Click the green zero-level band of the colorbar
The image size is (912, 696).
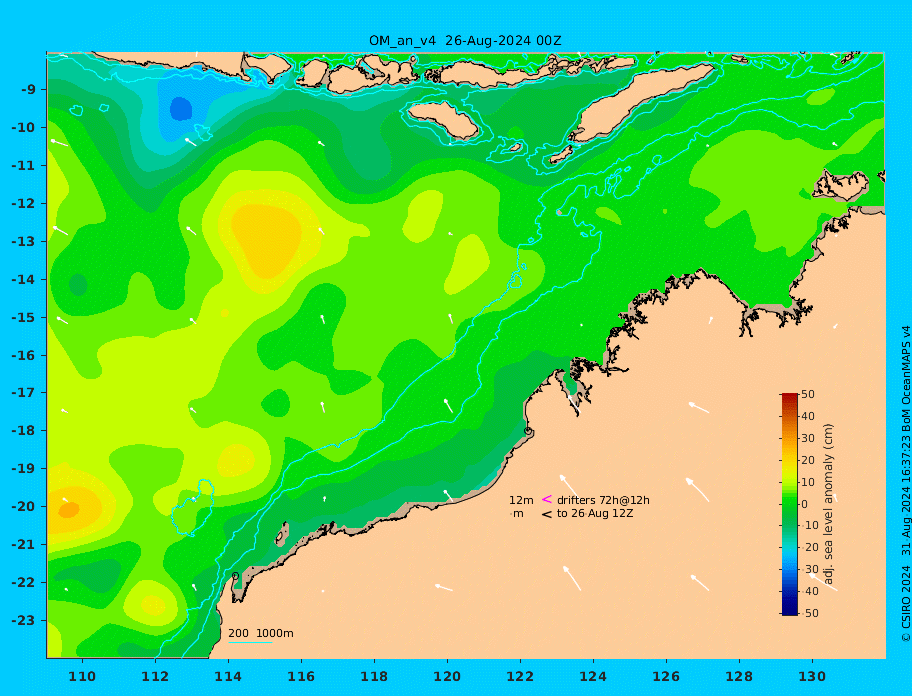pos(789,504)
